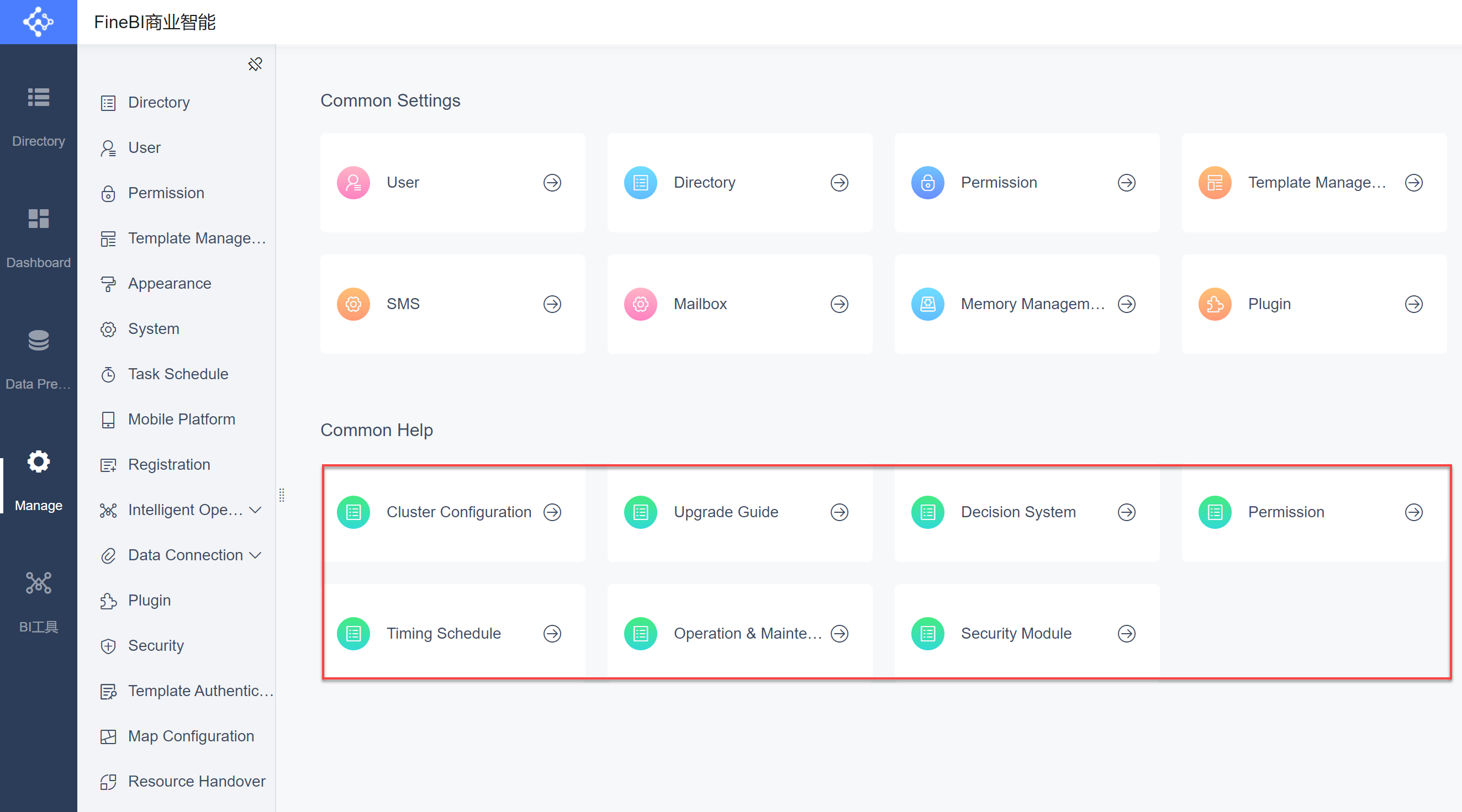Click the pink User card icon
Viewport: 1462px width, 812px height.
coord(353,183)
